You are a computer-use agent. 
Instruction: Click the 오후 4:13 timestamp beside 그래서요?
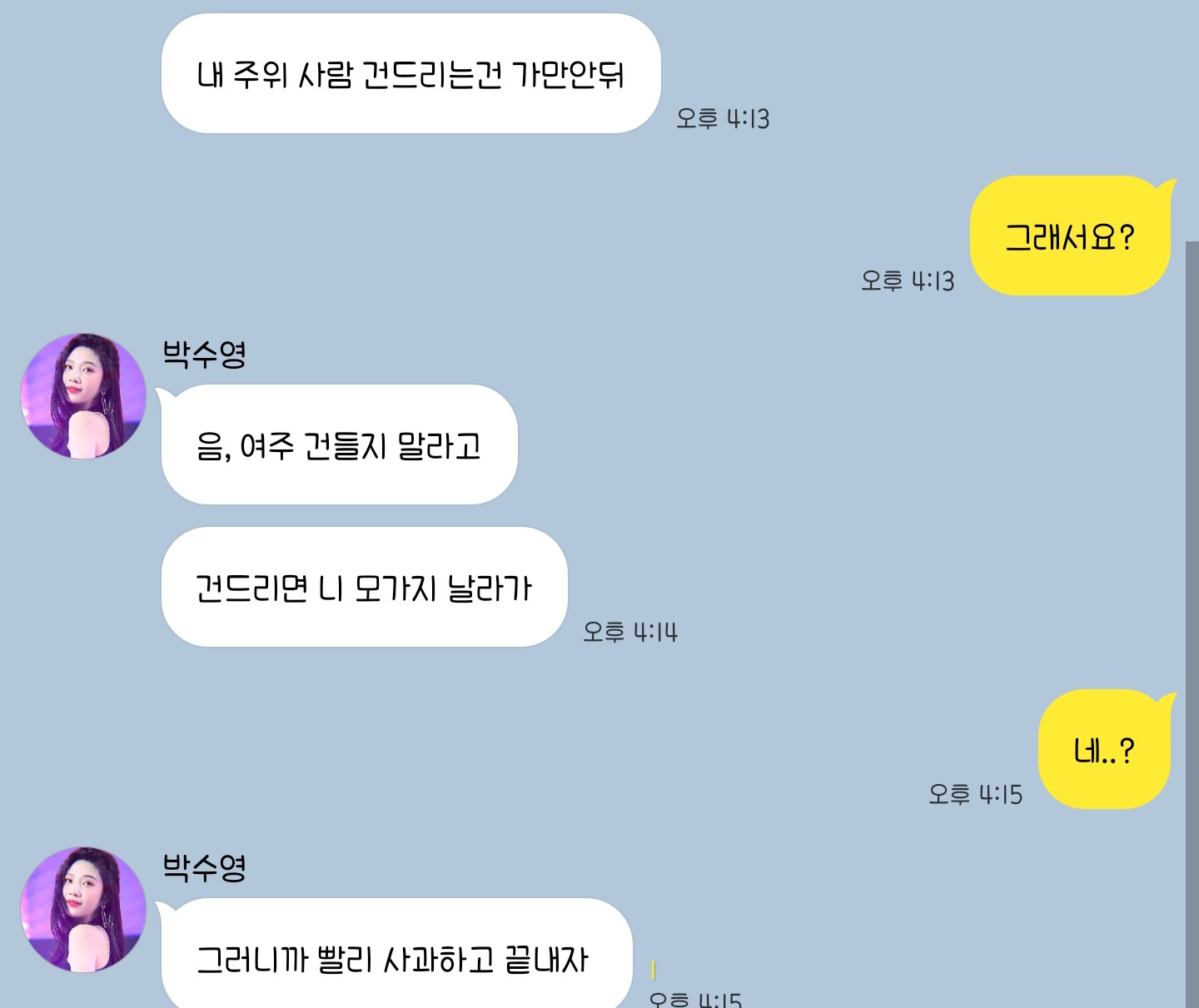pos(908,281)
